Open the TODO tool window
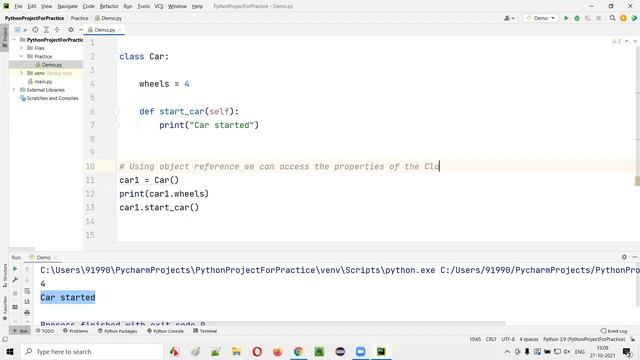 [x=45, y=331]
